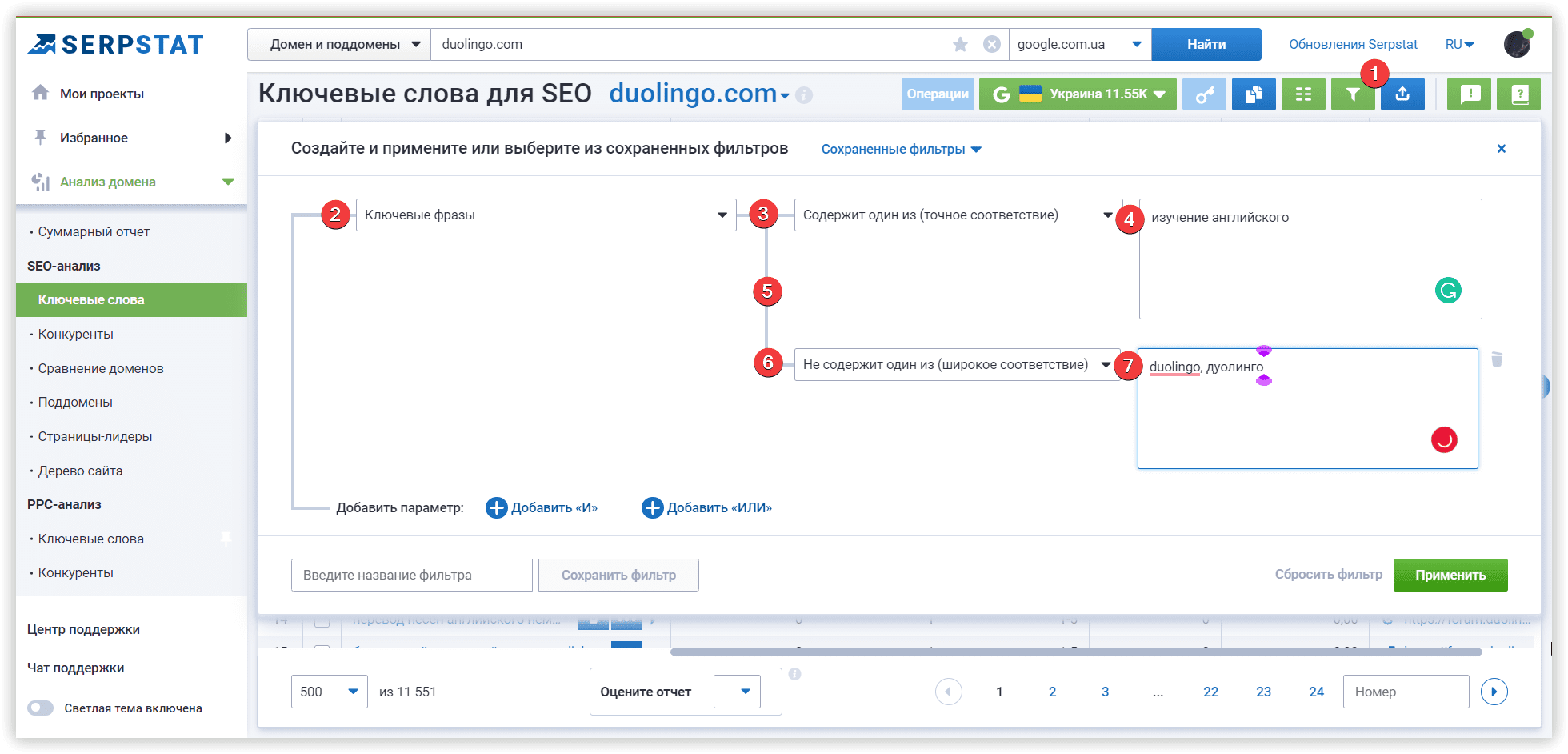This screenshot has height=754, width=1568.
Task: Focus the Введите название фильтра field
Action: click(412, 575)
